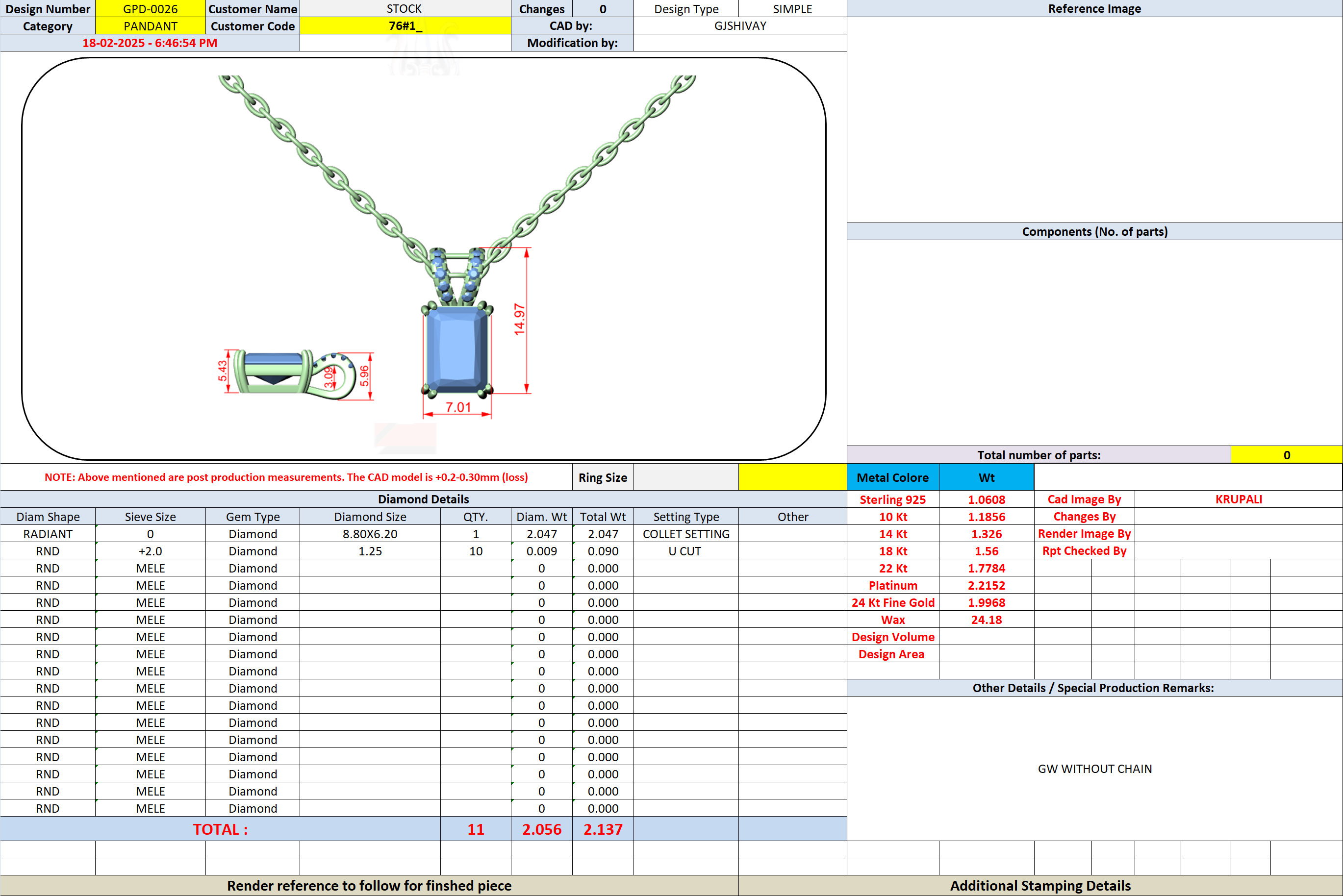Viewport: 1343px width, 896px height.
Task: Click the Ring Size label cell
Action: click(x=603, y=477)
